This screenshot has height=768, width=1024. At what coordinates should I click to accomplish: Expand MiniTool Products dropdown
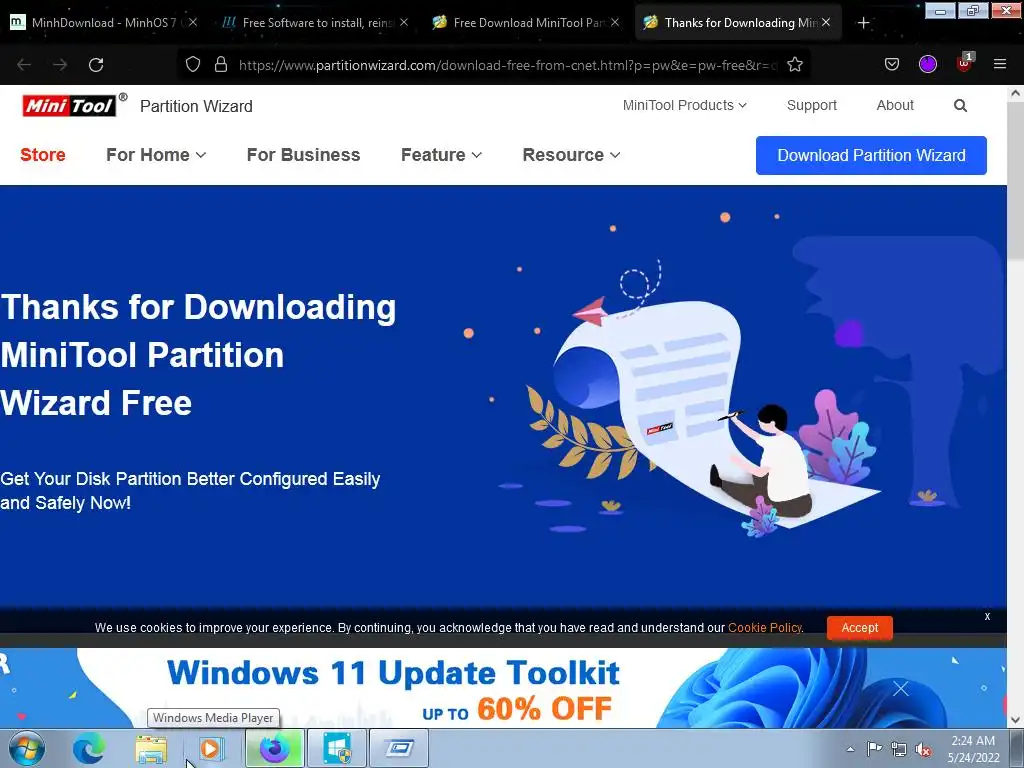pyautogui.click(x=684, y=105)
